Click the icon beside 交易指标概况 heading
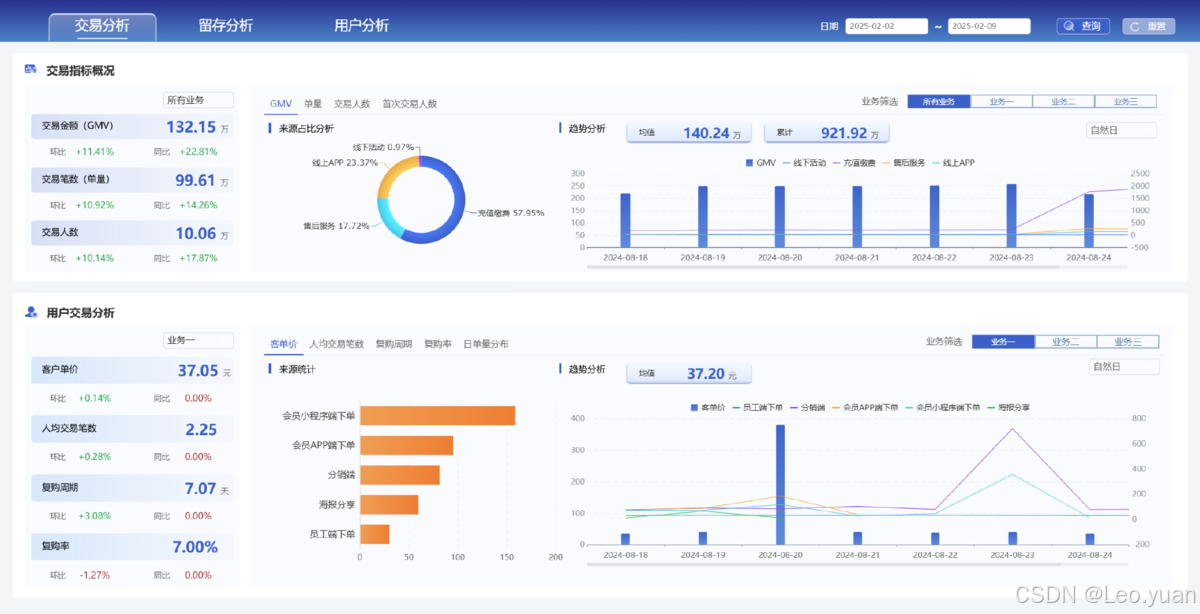 (x=31, y=70)
